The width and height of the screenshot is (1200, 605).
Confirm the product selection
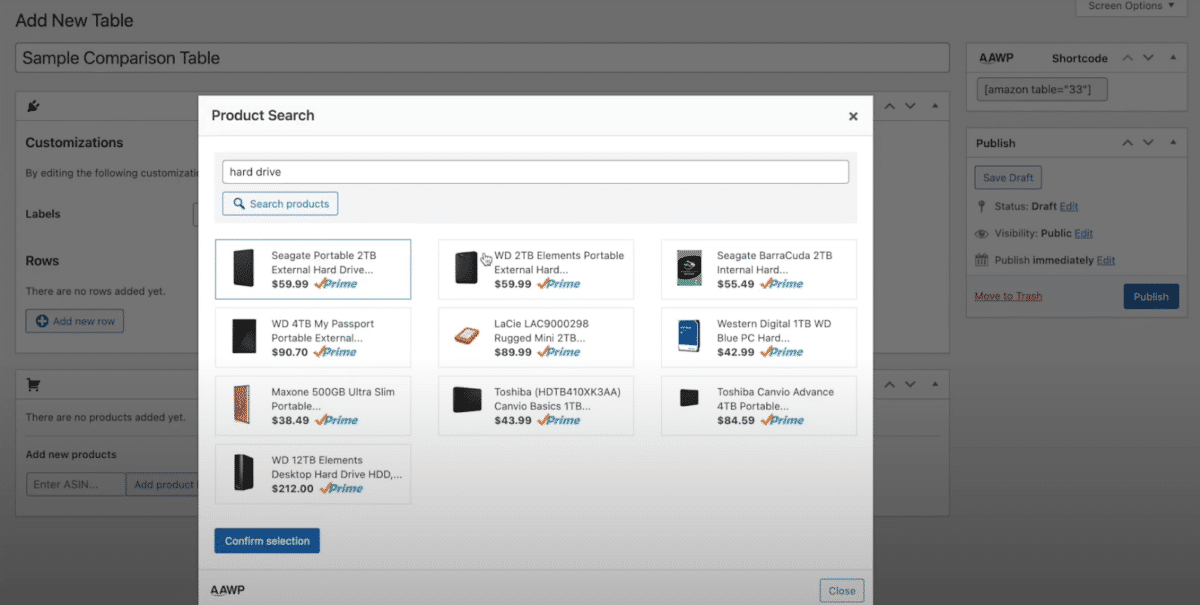coord(267,541)
